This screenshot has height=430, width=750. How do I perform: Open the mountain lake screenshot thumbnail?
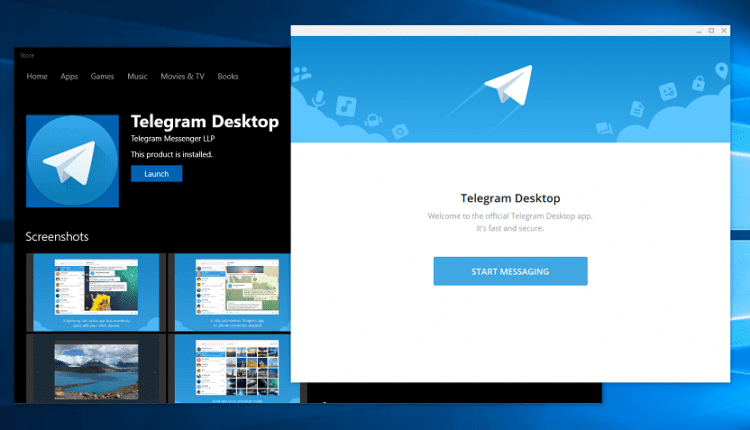(96, 369)
